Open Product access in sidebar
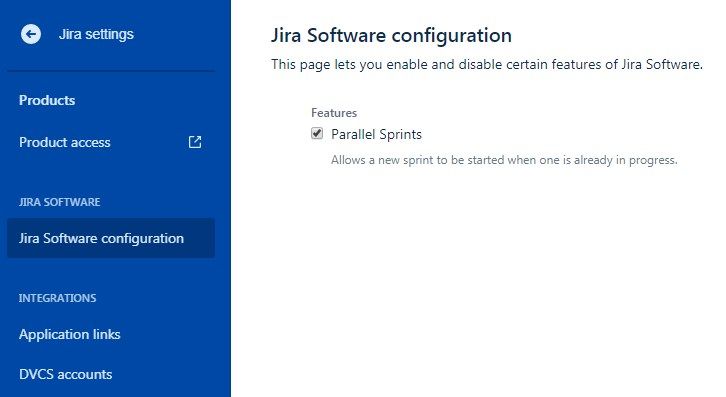Viewport: 726px width, 397px height. (x=65, y=142)
